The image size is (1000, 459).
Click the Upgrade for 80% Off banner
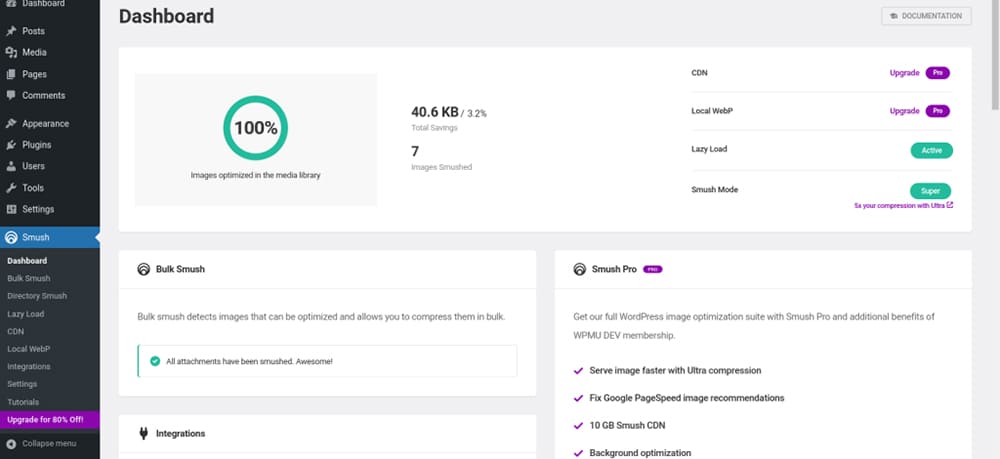pos(50,420)
